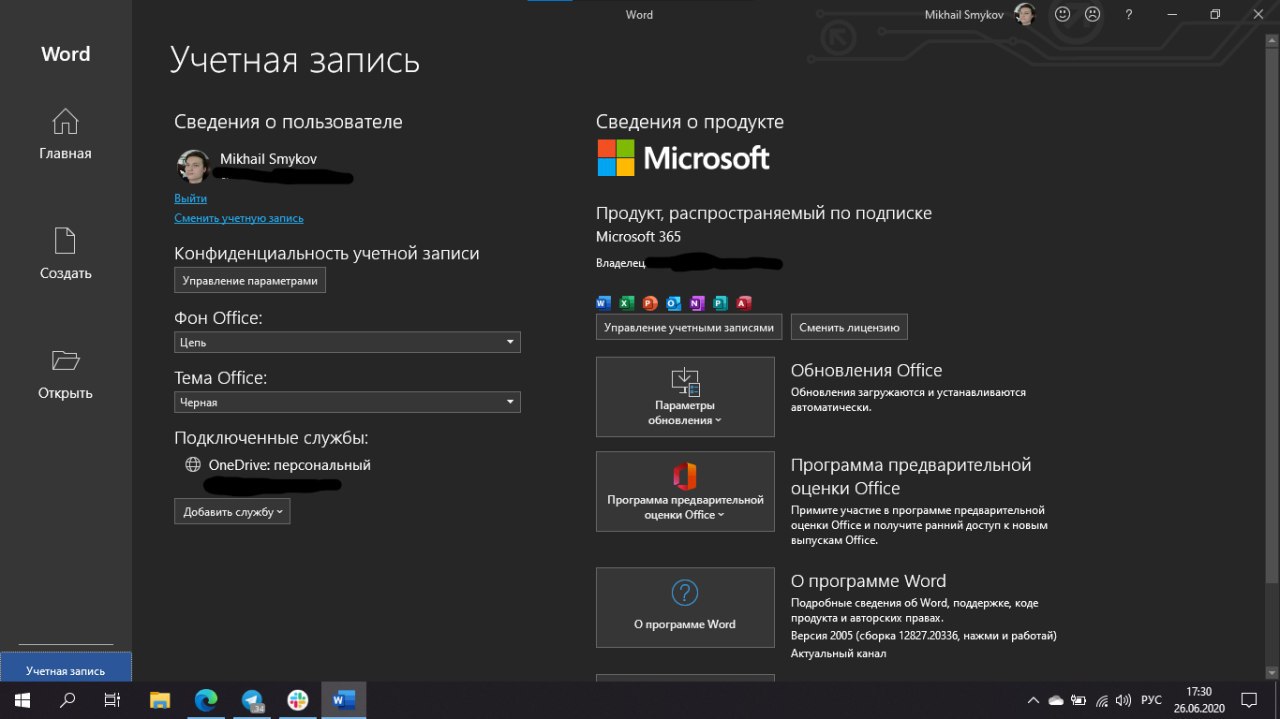The width and height of the screenshot is (1280, 719).
Task: Open the Фон Office dropdown showing Цепь
Action: coord(347,342)
